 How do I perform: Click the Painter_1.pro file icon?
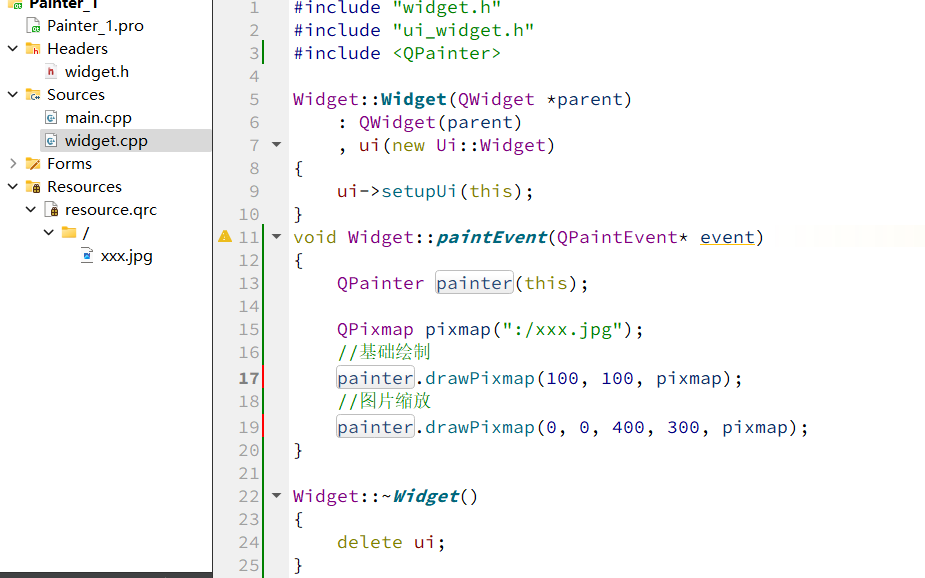(34, 25)
